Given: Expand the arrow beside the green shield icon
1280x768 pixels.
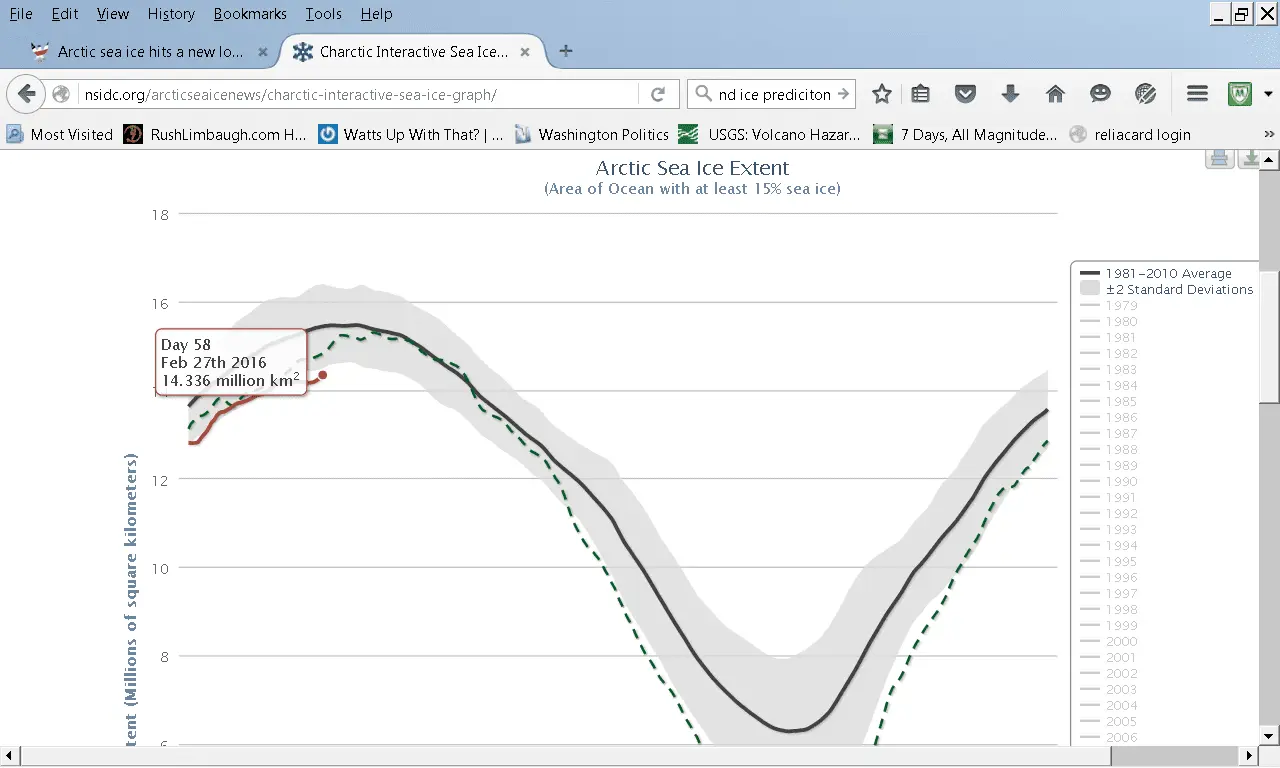Looking at the screenshot, I should [1268, 94].
